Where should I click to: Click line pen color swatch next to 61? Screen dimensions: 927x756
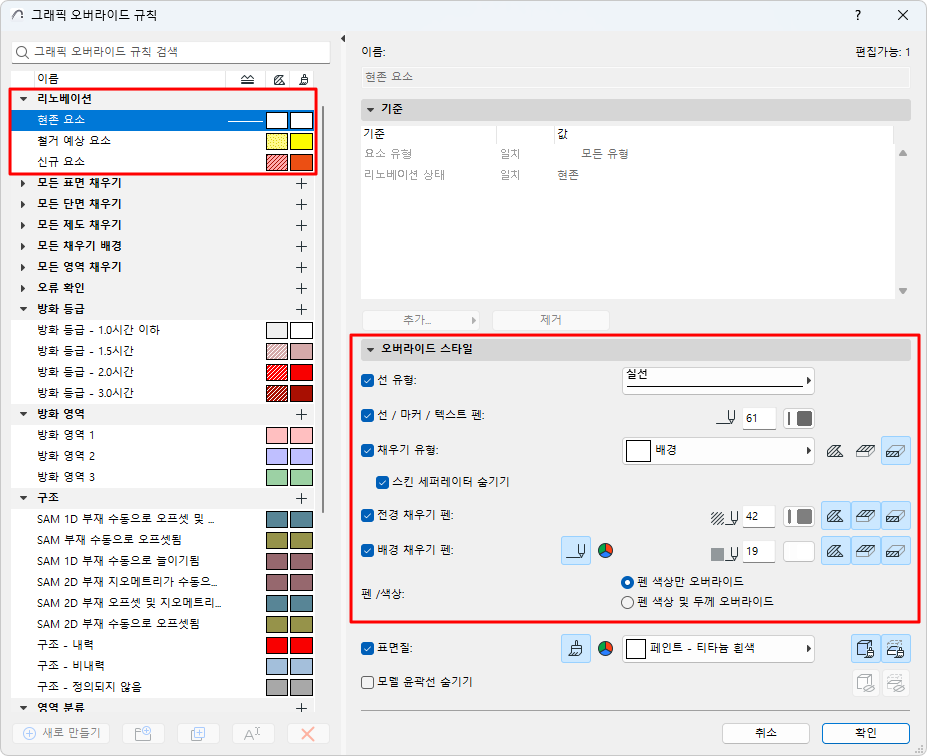pos(799,419)
